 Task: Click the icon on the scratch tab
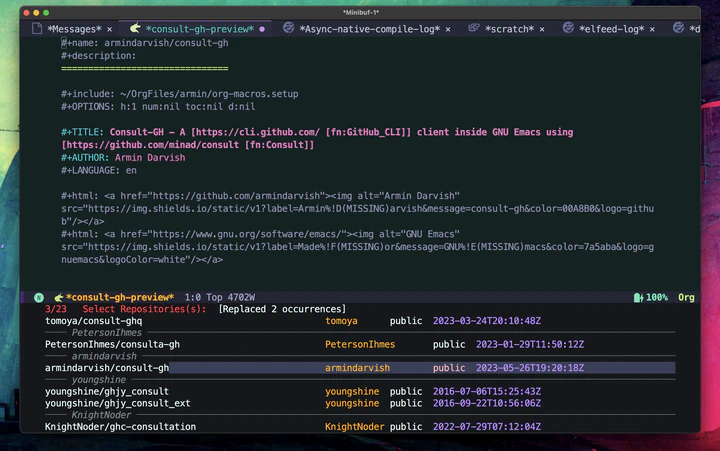[474, 28]
